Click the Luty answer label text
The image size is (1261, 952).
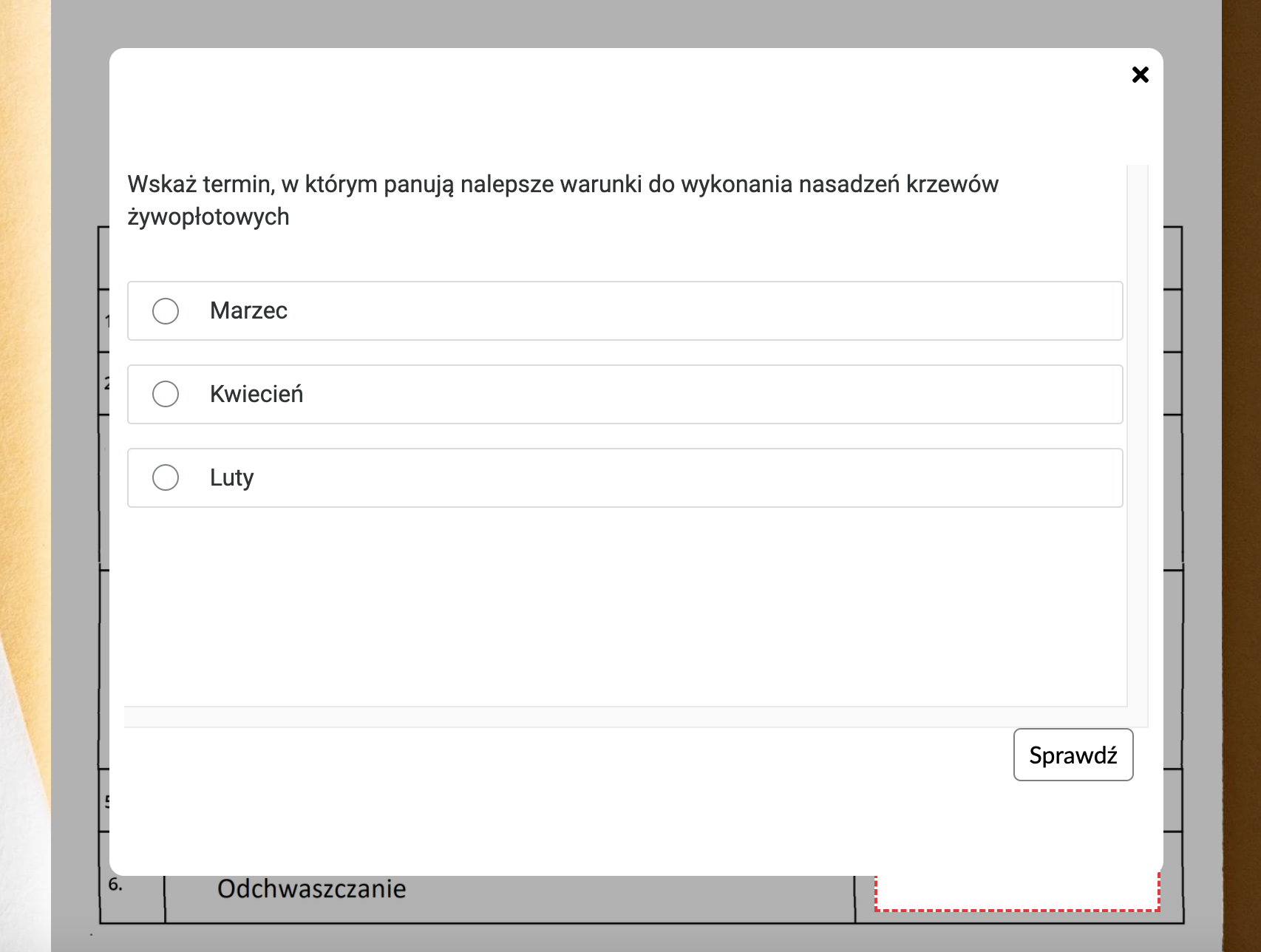231,478
